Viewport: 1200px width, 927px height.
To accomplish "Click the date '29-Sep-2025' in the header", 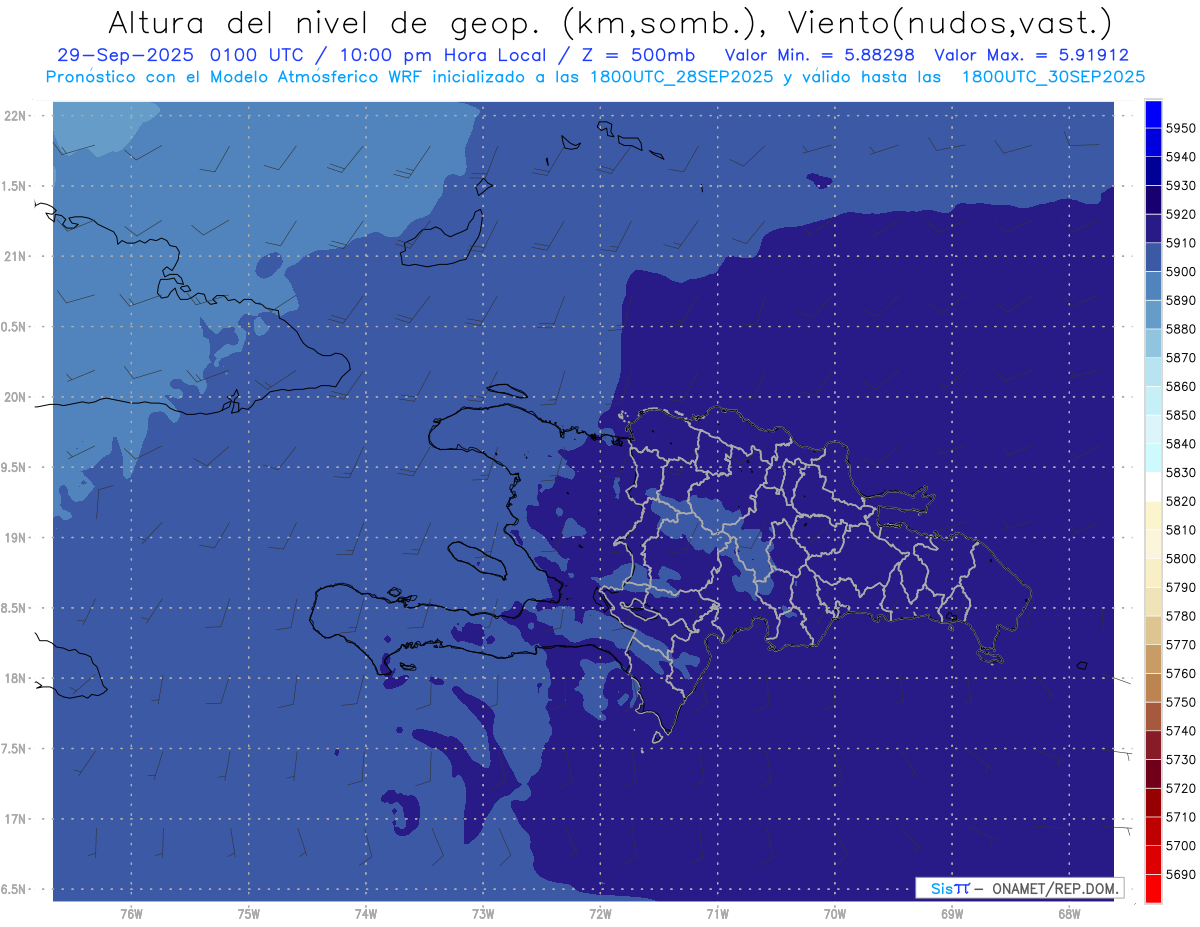I will click(x=126, y=56).
